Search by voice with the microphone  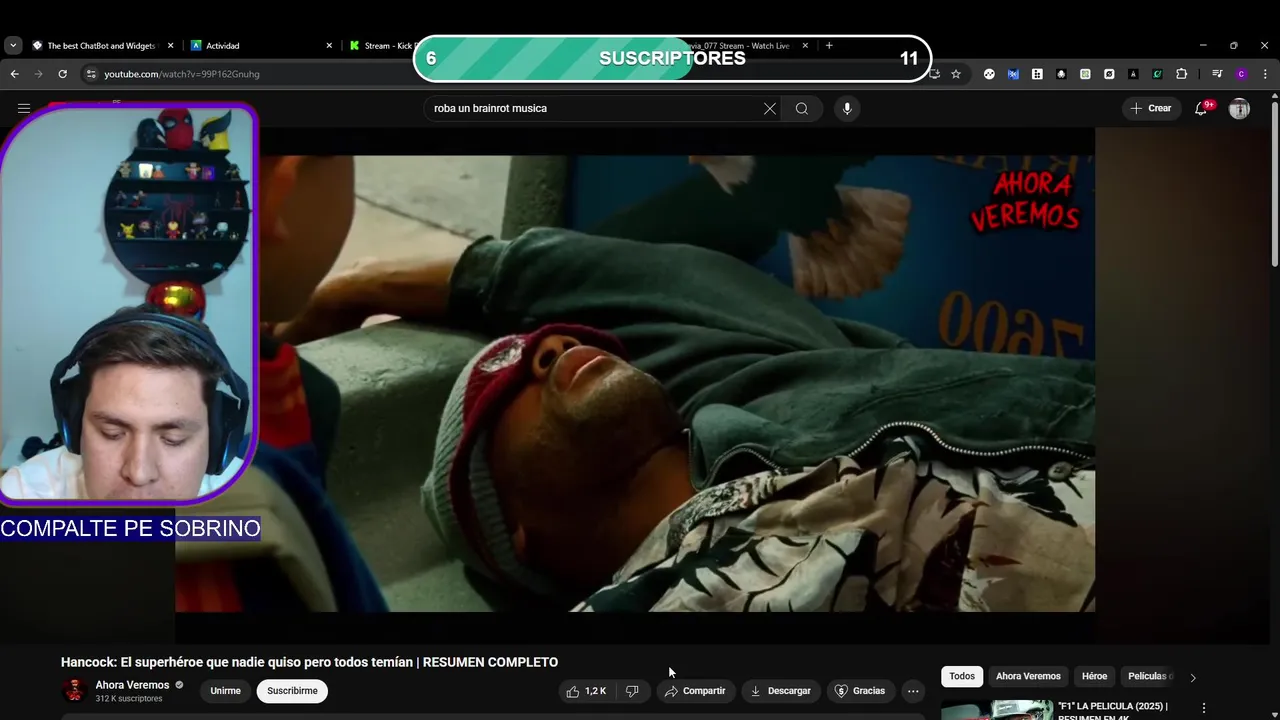click(847, 108)
